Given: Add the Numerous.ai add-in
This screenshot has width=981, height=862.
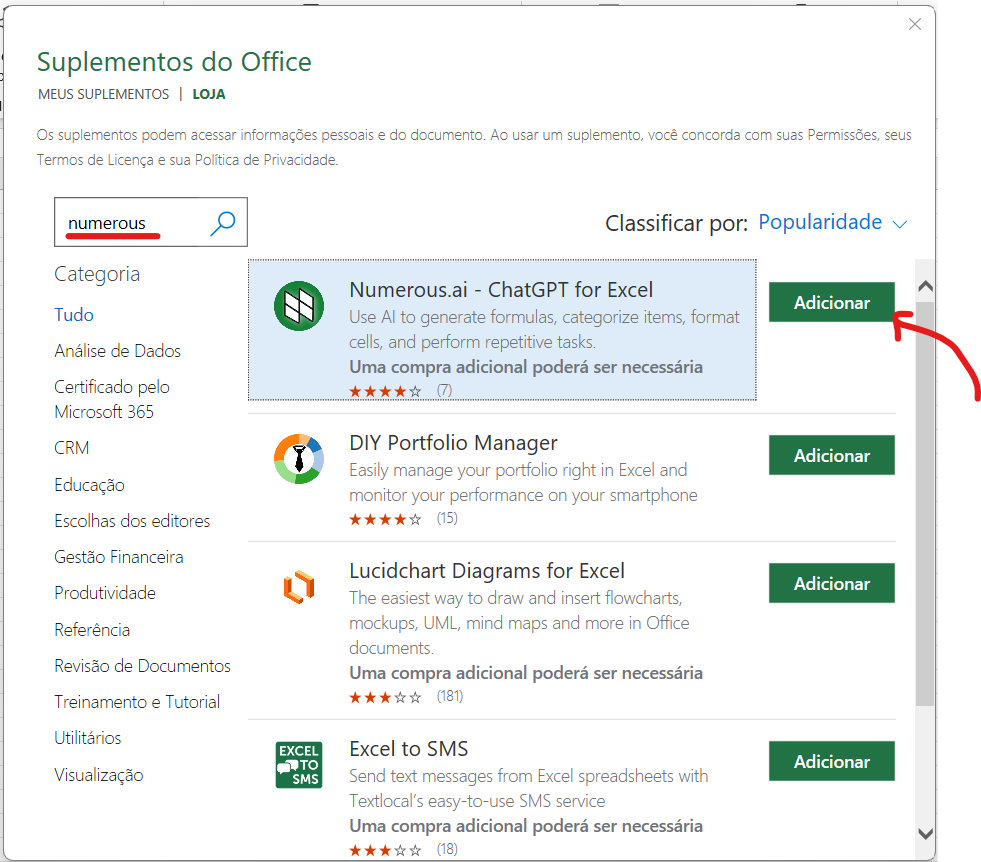Looking at the screenshot, I should (831, 302).
